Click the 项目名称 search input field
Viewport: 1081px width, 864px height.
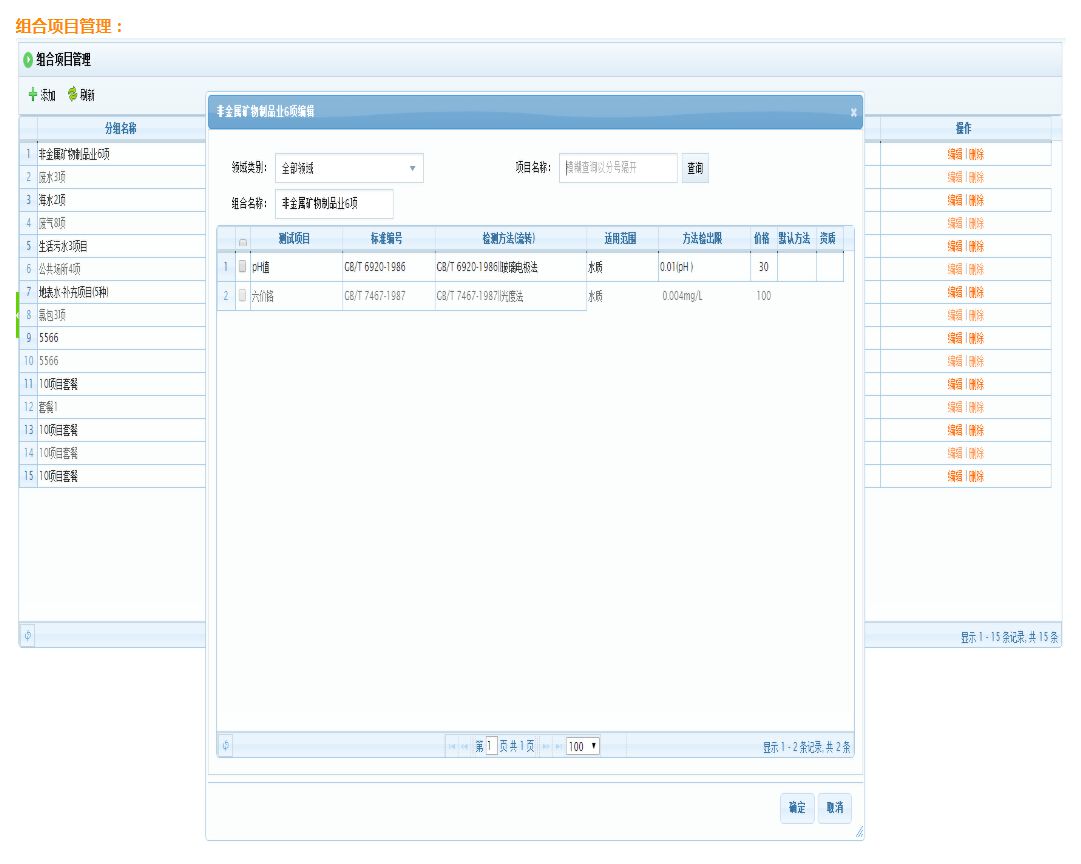618,169
